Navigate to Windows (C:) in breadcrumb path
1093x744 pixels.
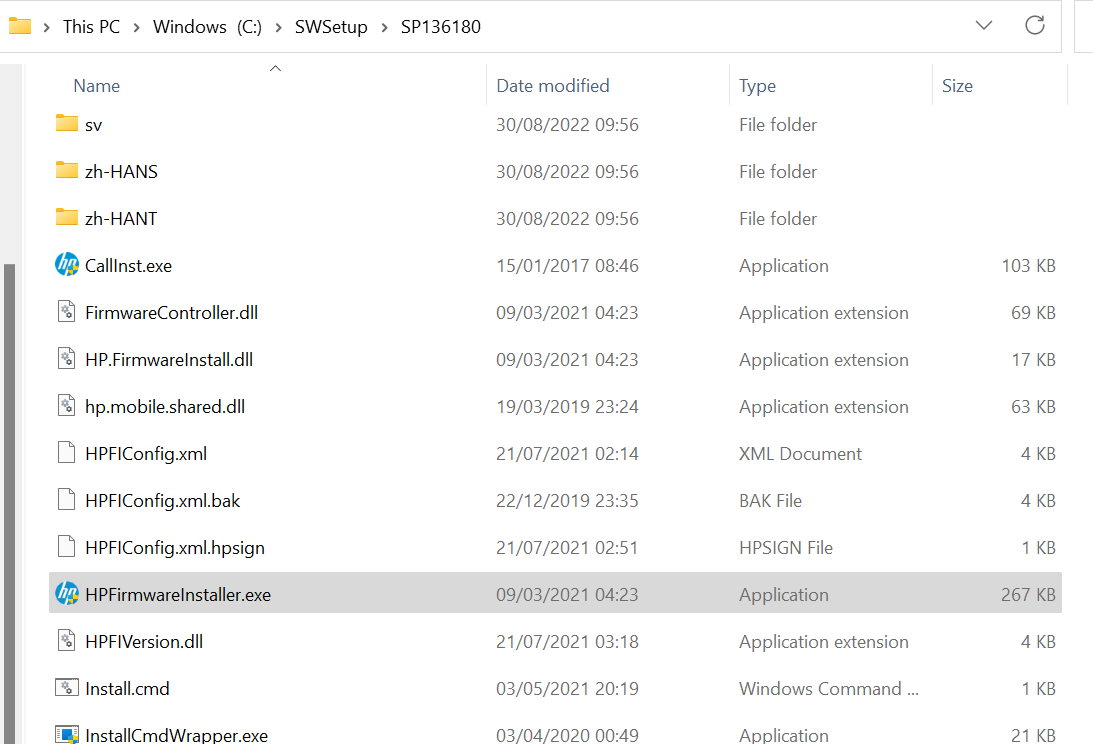207,27
